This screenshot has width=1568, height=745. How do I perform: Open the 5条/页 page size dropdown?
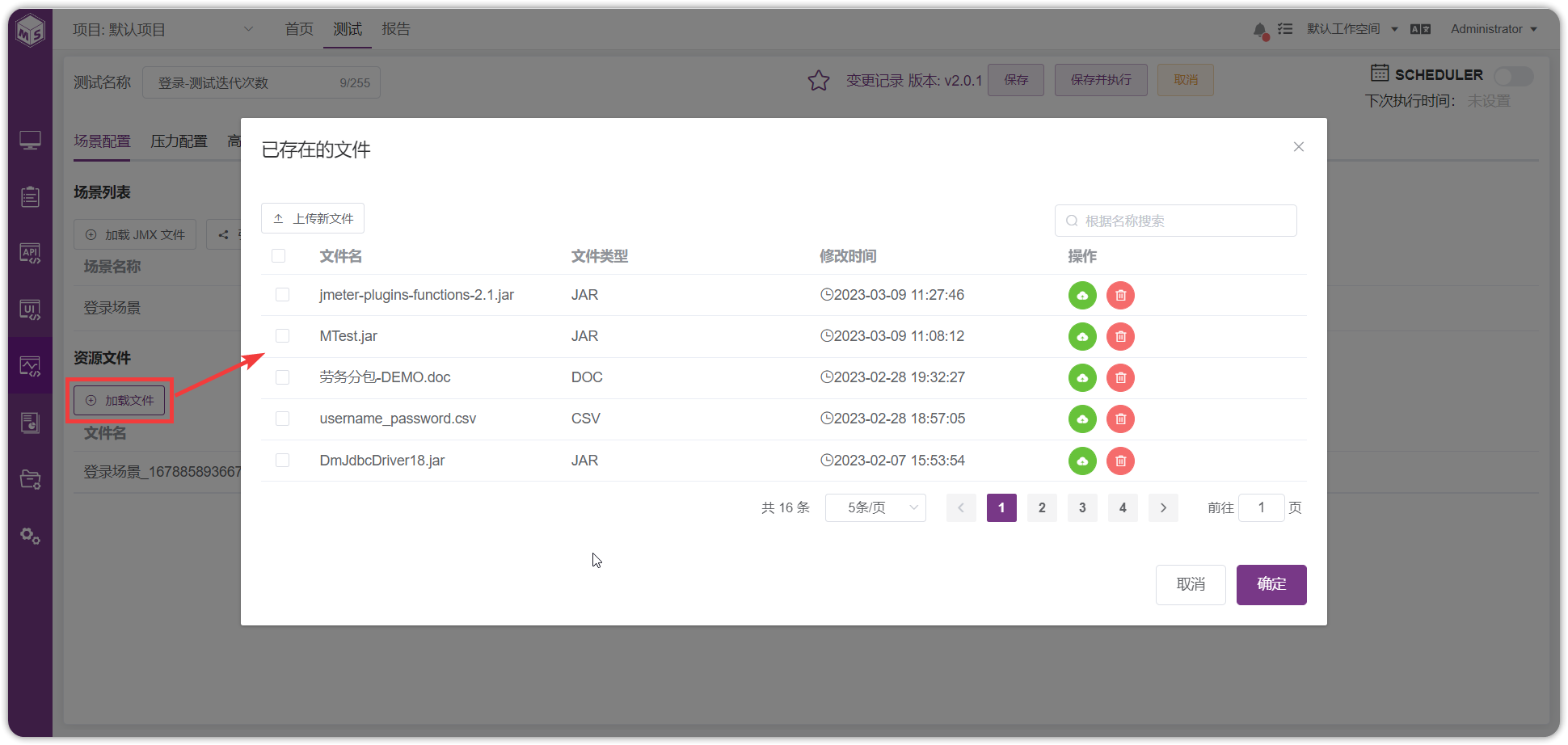(875, 508)
